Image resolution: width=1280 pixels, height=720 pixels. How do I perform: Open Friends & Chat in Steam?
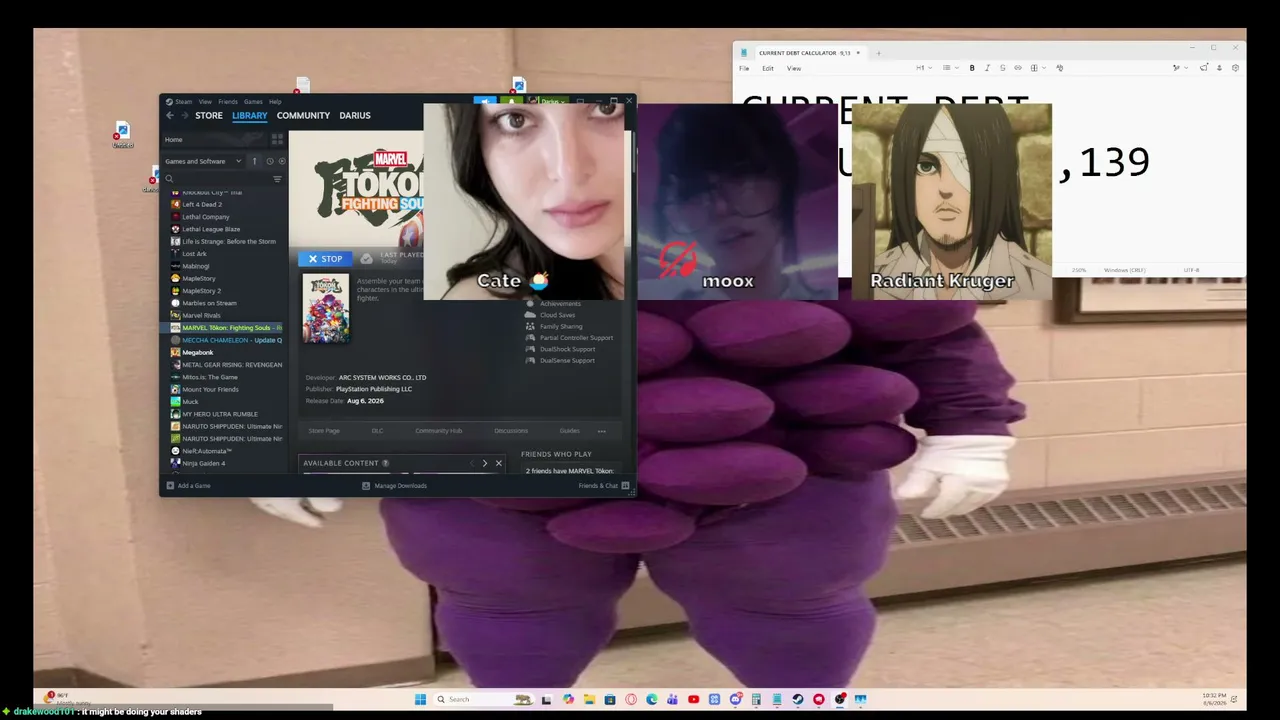[603, 486]
